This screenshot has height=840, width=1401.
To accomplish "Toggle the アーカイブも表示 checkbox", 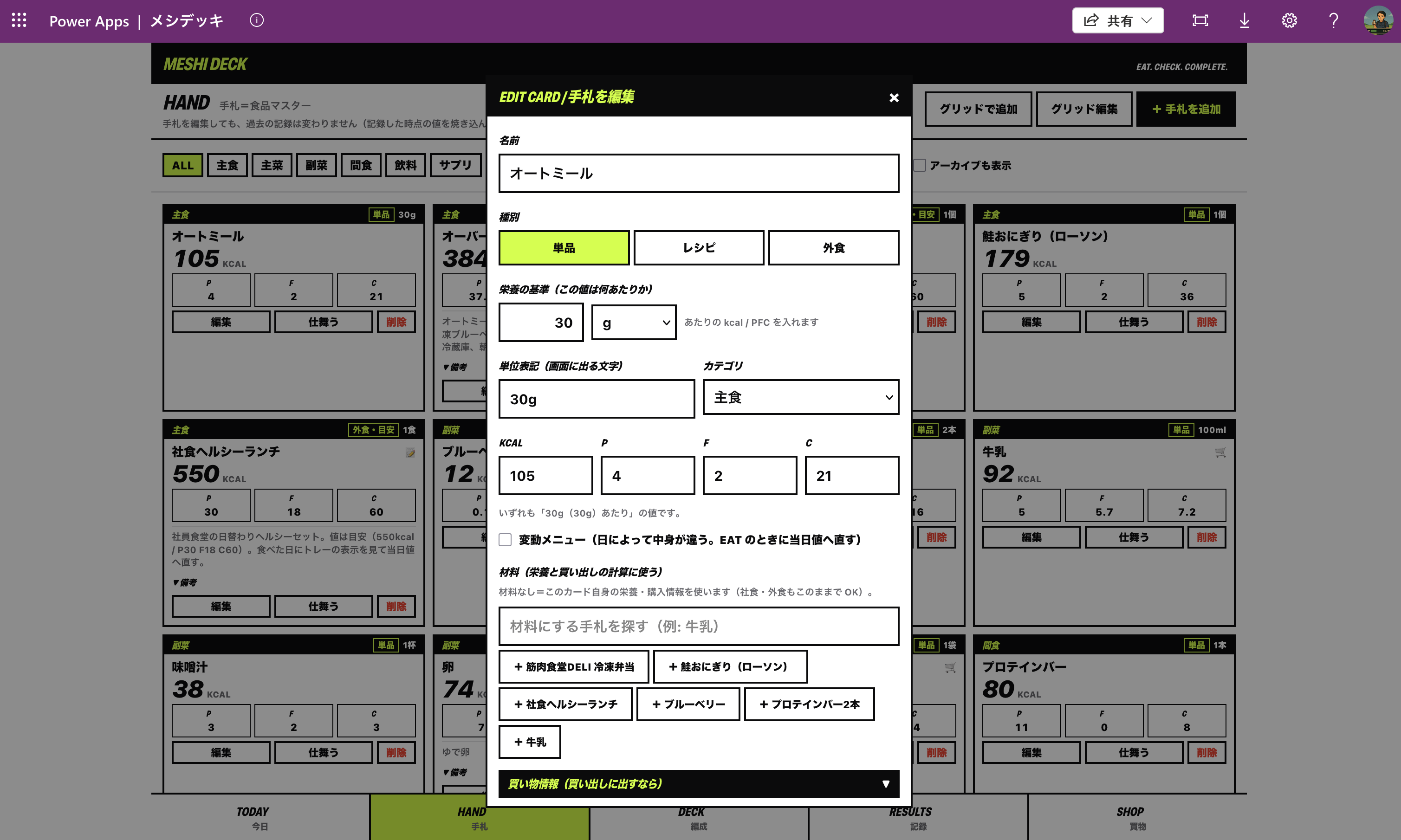I will click(x=920, y=165).
